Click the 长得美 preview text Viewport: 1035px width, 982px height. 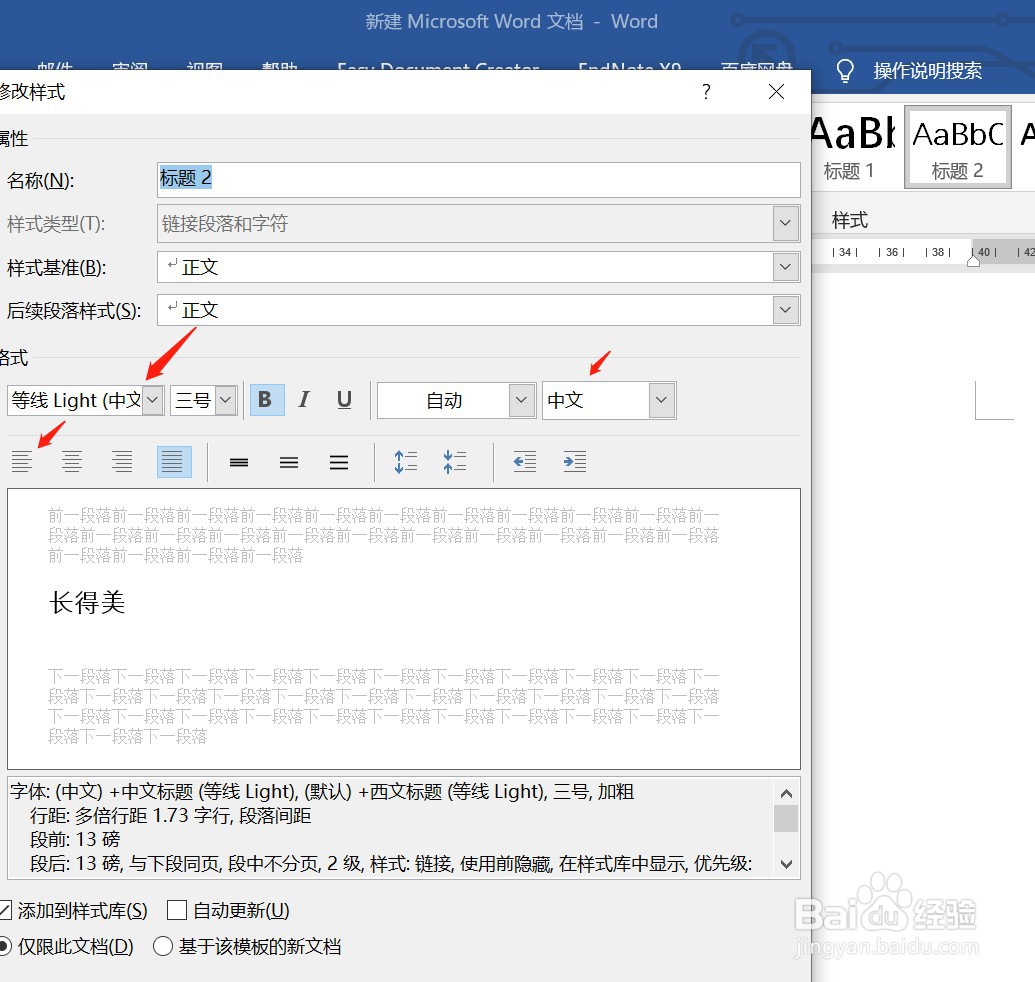(x=87, y=603)
